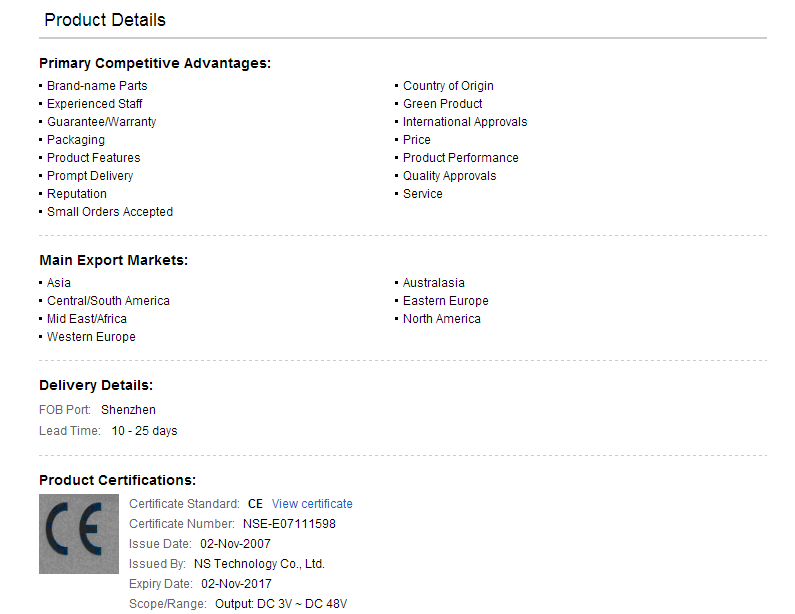The width and height of the screenshot is (795, 614).
Task: Select the 10 - 25 days lead time
Action: [144, 430]
